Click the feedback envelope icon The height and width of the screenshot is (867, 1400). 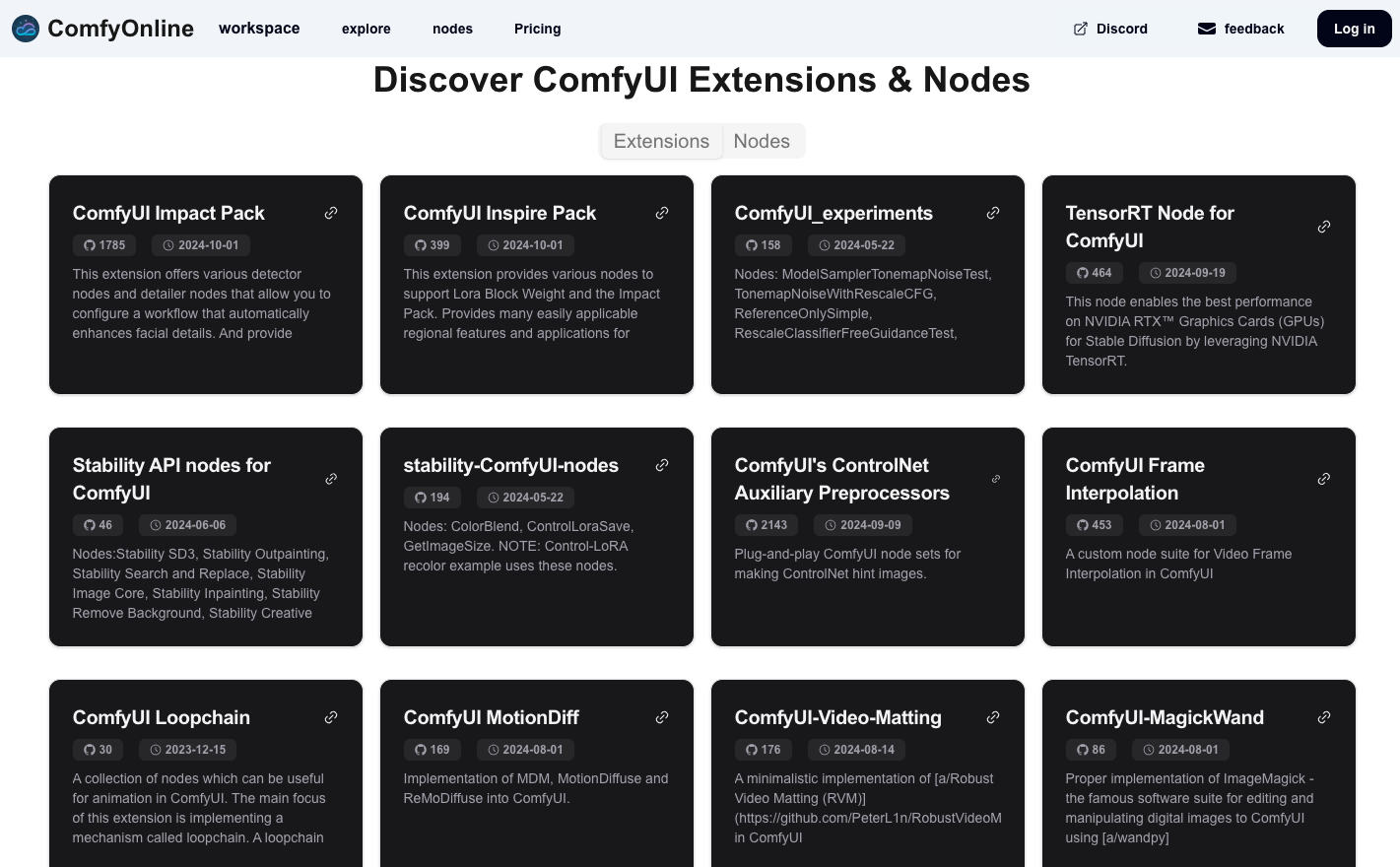(1207, 29)
